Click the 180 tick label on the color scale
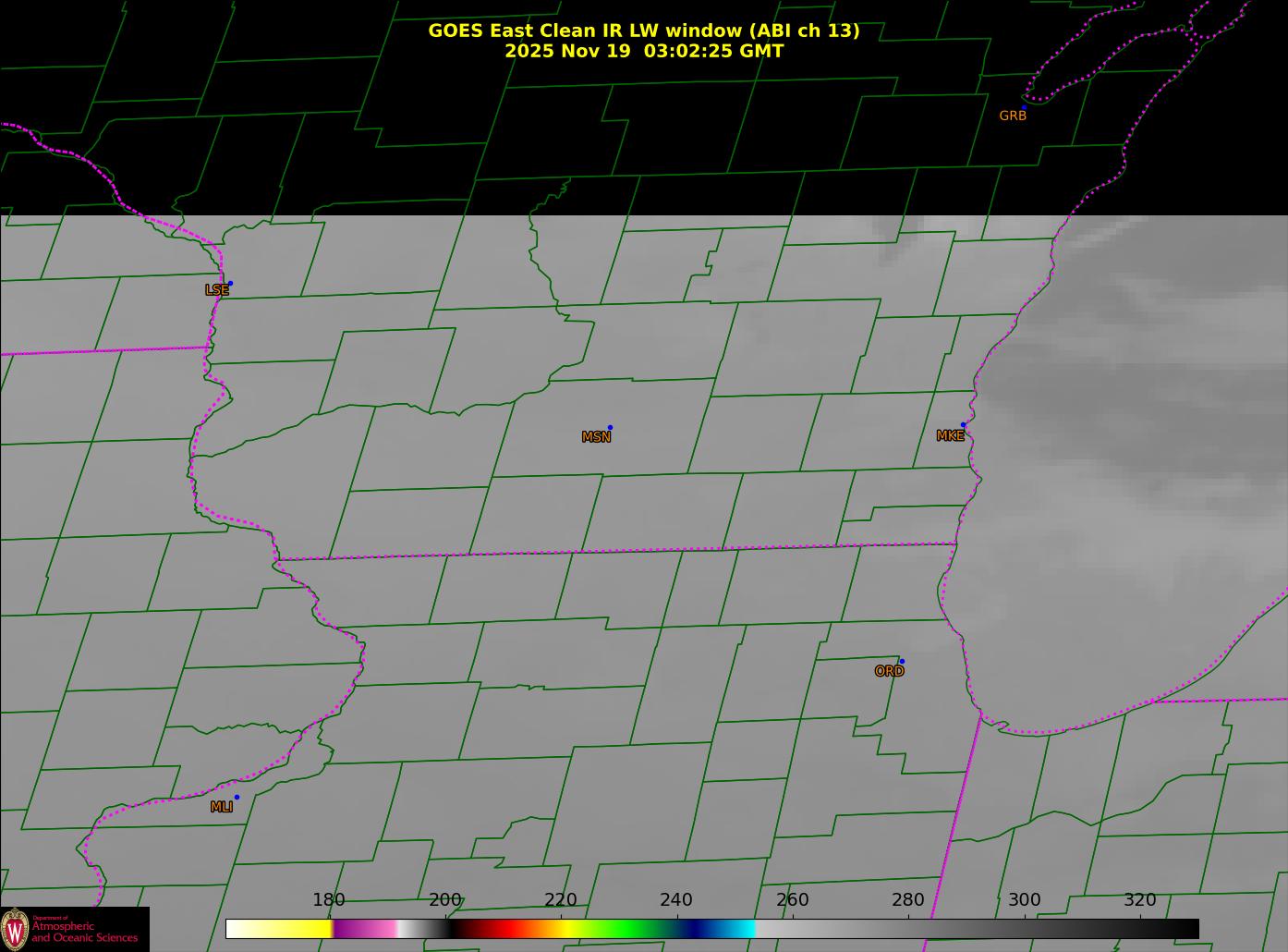 point(328,900)
